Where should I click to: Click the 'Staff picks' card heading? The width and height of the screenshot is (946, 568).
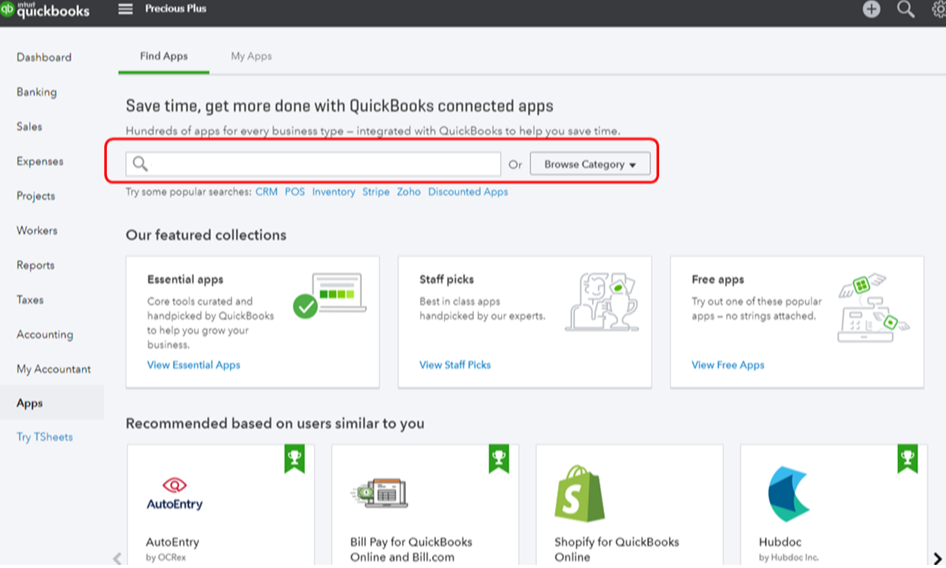click(x=446, y=279)
